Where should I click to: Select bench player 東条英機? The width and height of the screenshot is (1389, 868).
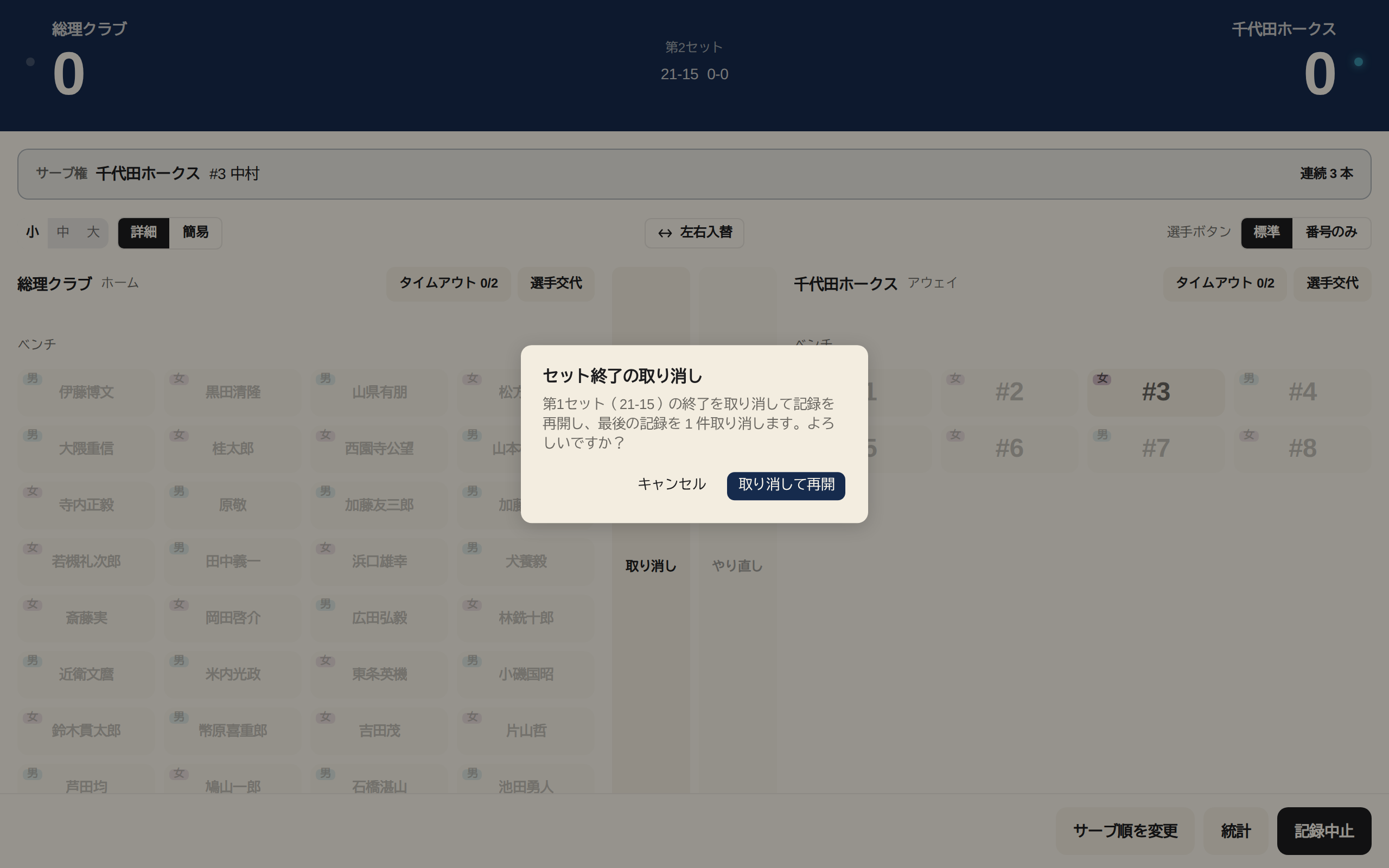379,674
